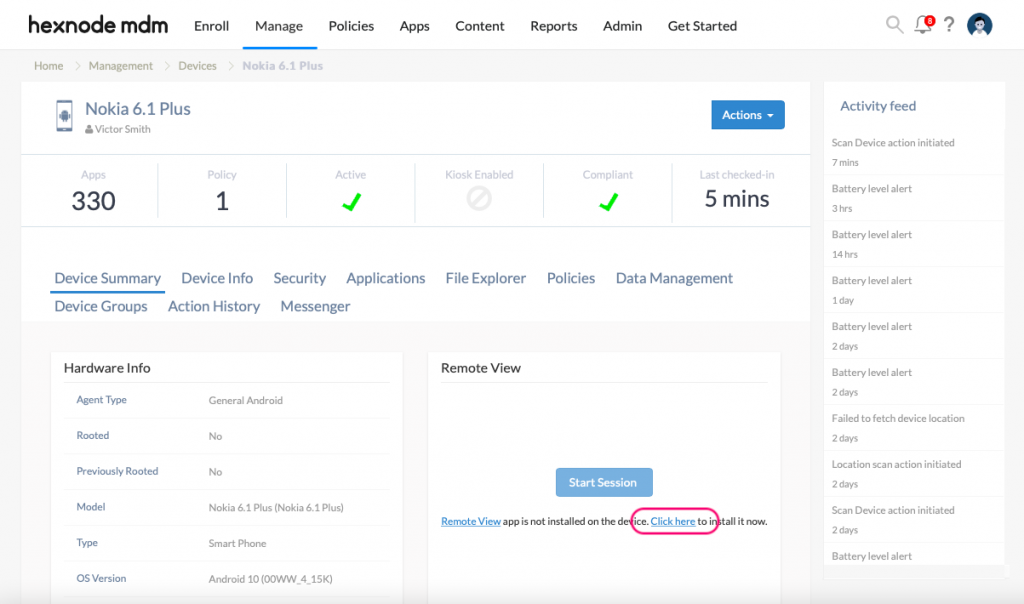Switch to the File Explorer tab

click(485, 278)
